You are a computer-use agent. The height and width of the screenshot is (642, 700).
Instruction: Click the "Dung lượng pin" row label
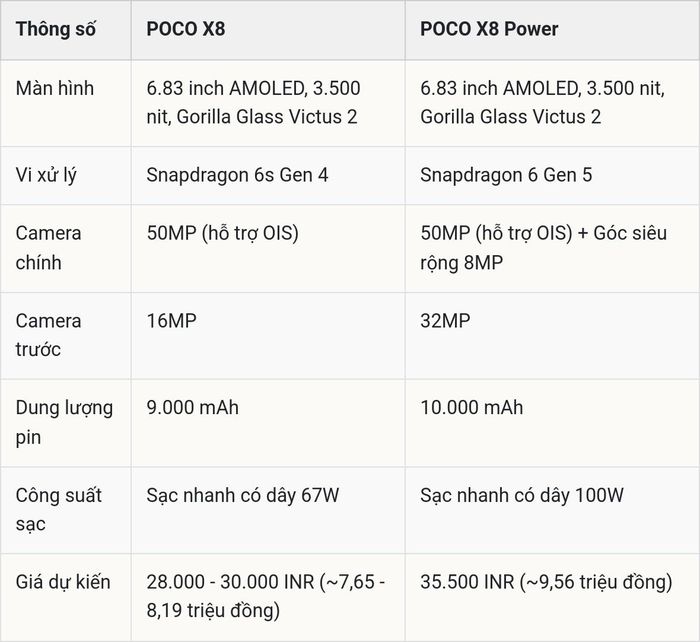64,422
